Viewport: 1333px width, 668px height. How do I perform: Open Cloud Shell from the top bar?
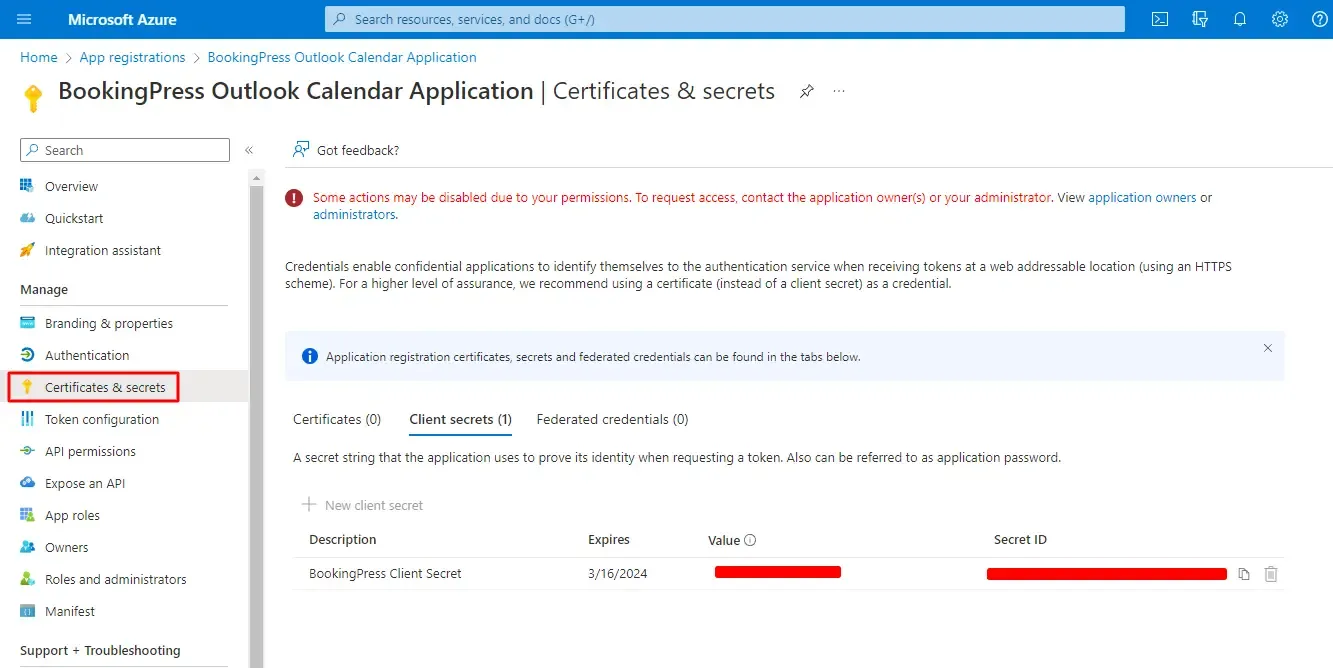1160,19
